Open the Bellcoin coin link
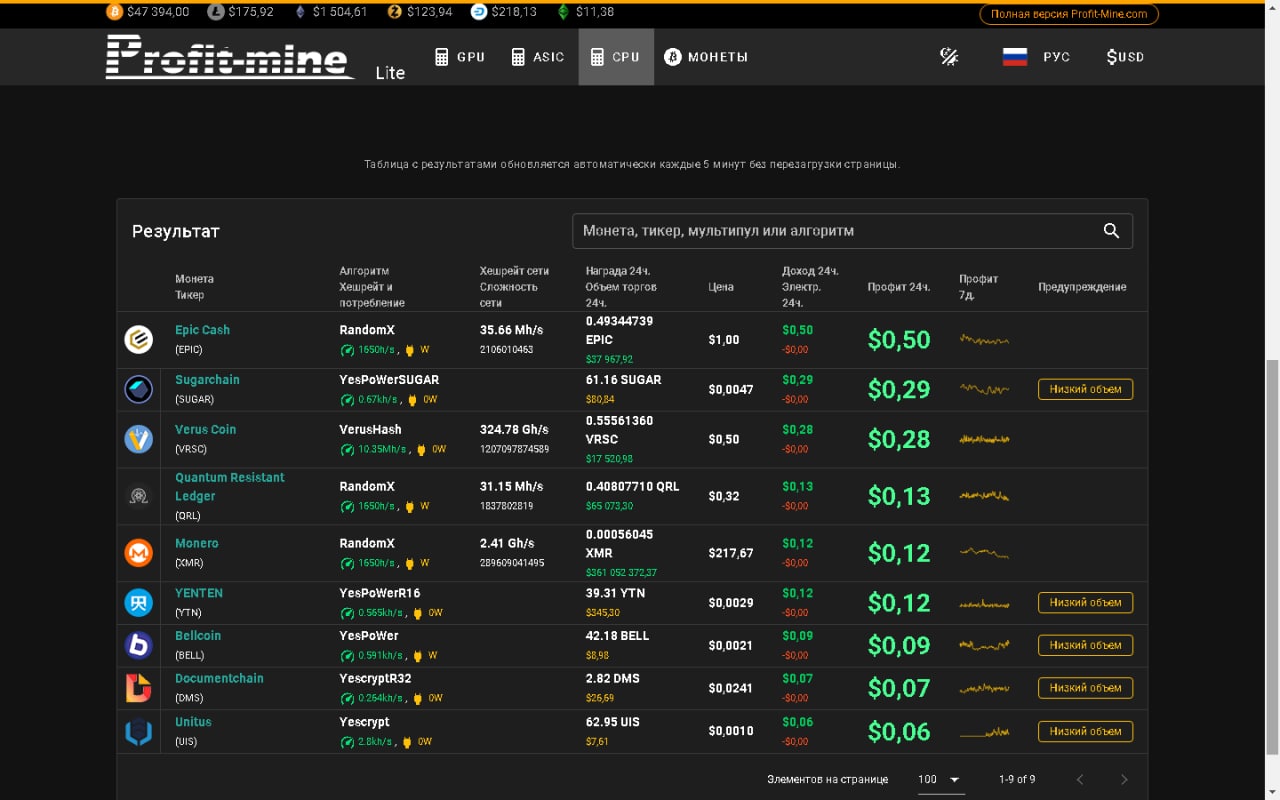The image size is (1280, 800). [x=198, y=636]
